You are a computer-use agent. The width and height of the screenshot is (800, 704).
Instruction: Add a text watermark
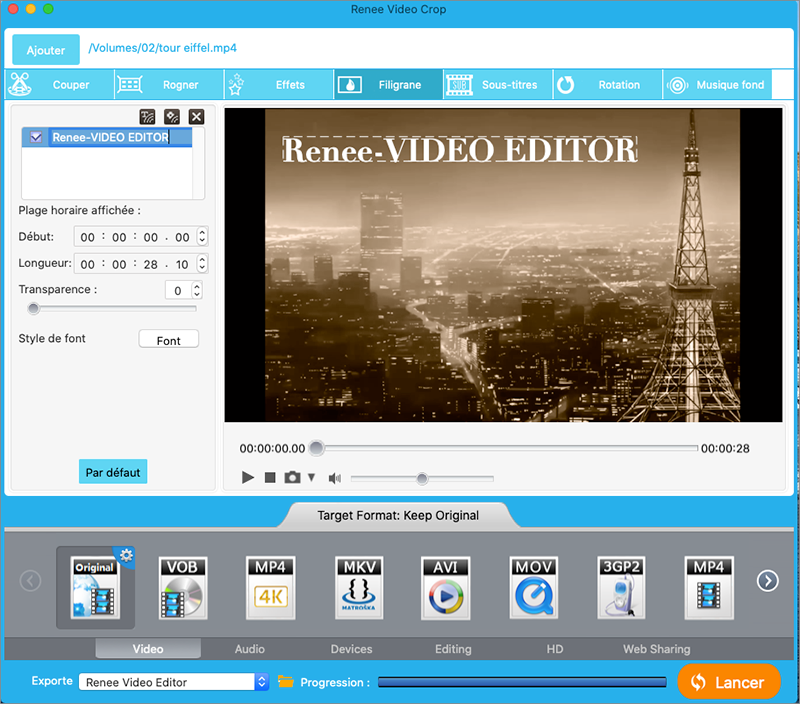pyautogui.click(x=148, y=116)
